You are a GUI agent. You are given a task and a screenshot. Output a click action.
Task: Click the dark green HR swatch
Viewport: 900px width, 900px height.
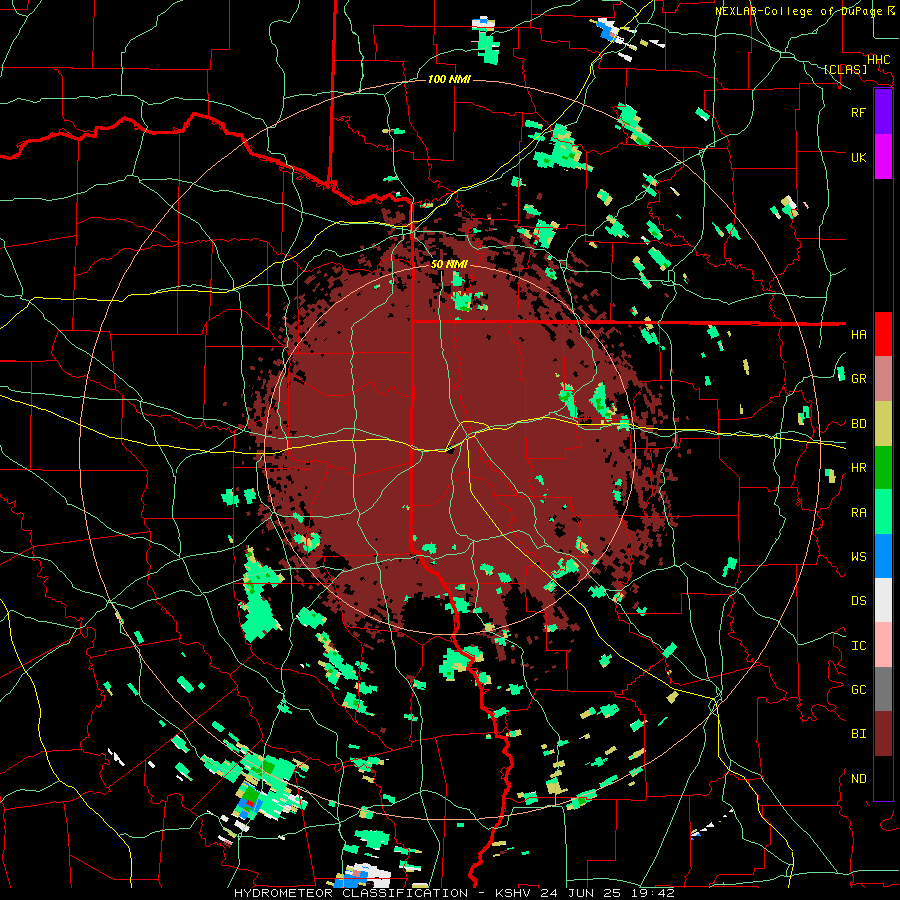pos(883,468)
